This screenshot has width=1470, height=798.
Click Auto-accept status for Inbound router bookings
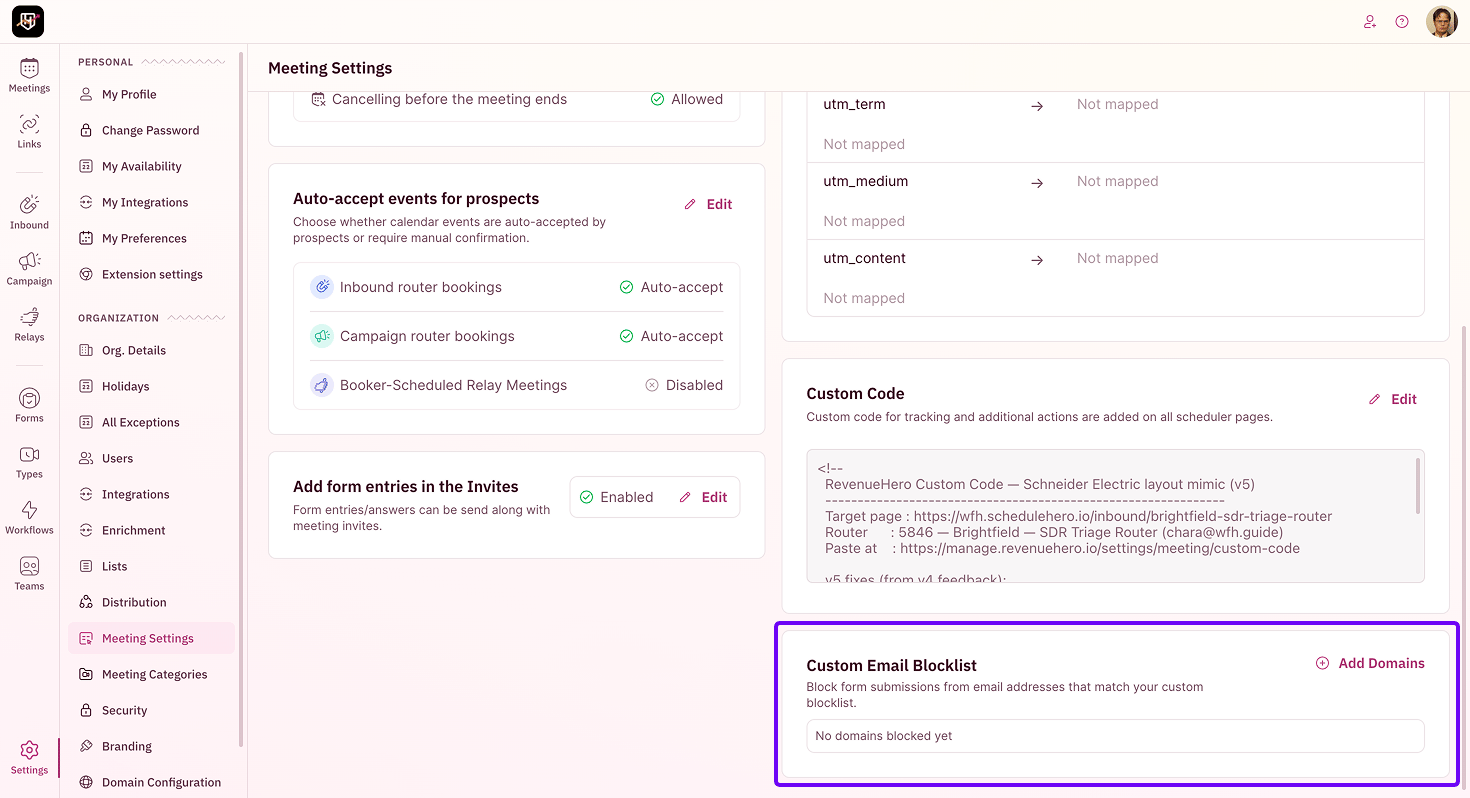pos(671,287)
